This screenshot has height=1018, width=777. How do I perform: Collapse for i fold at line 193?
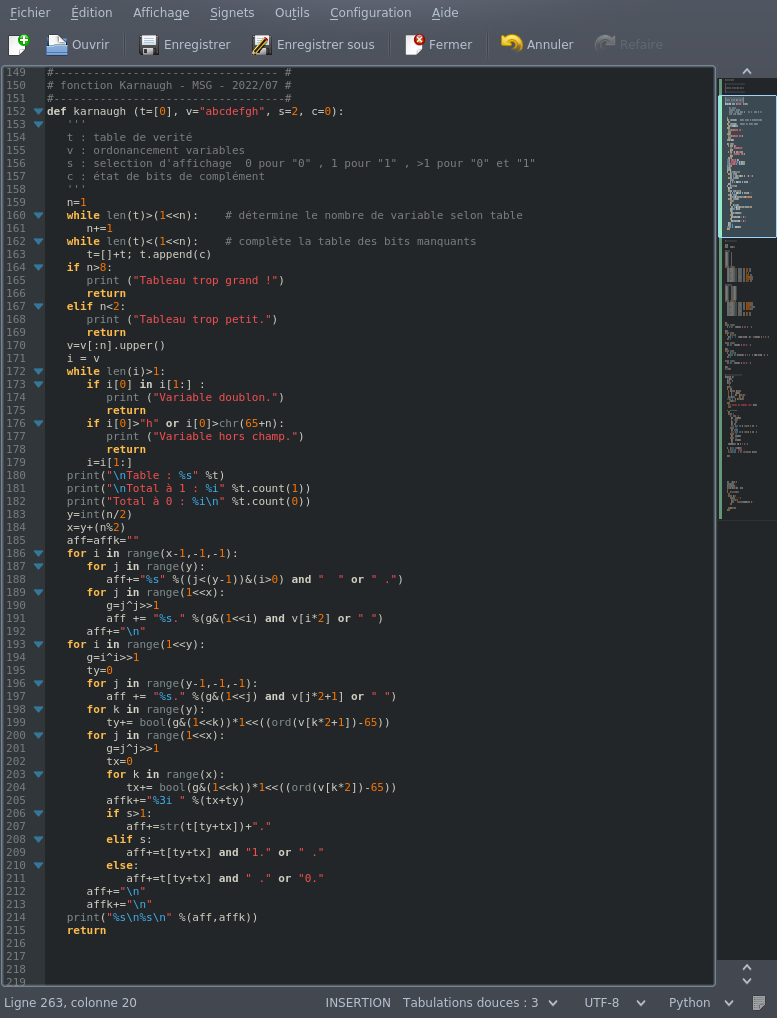pyautogui.click(x=38, y=644)
